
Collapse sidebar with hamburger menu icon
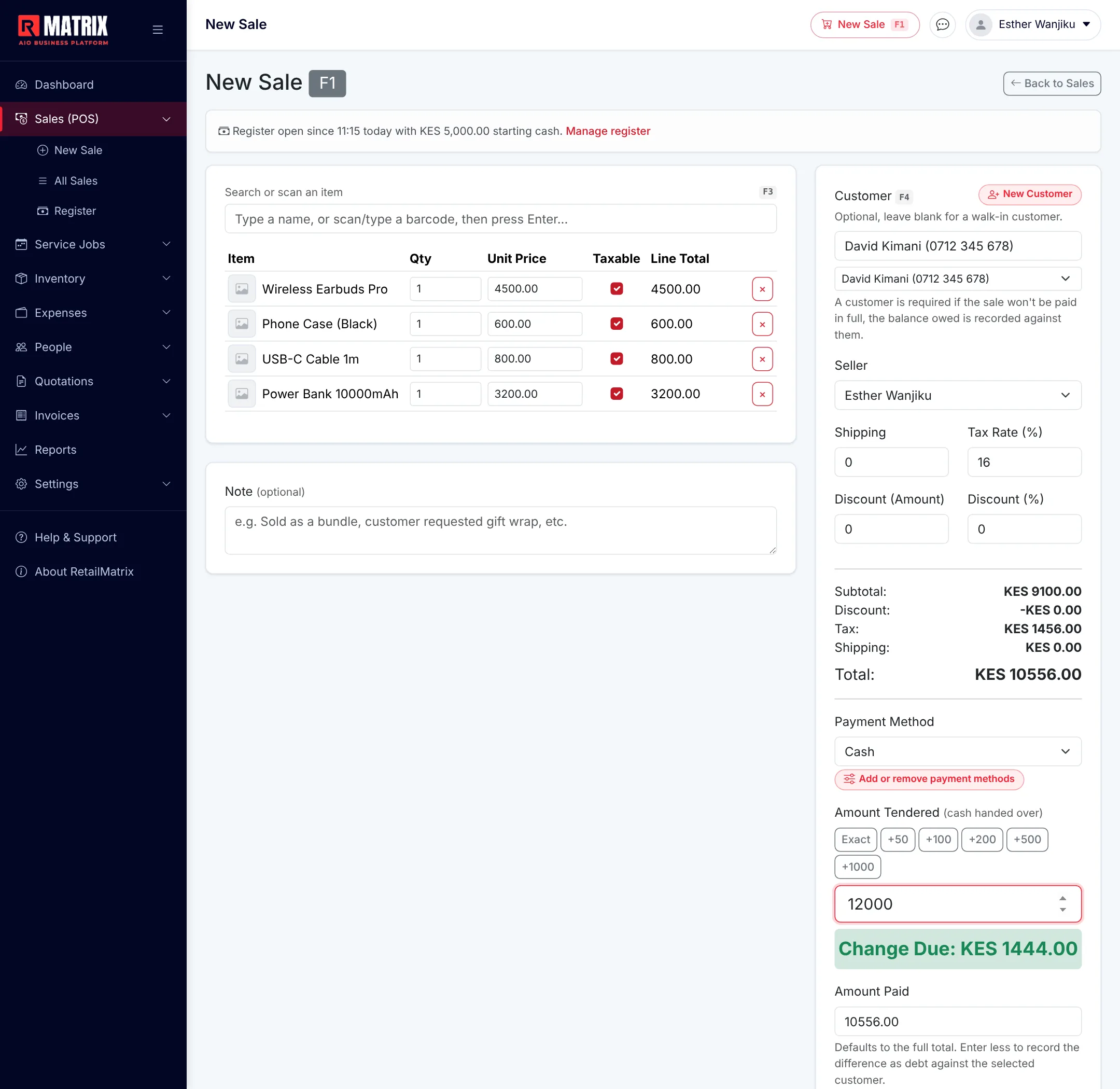click(x=158, y=30)
